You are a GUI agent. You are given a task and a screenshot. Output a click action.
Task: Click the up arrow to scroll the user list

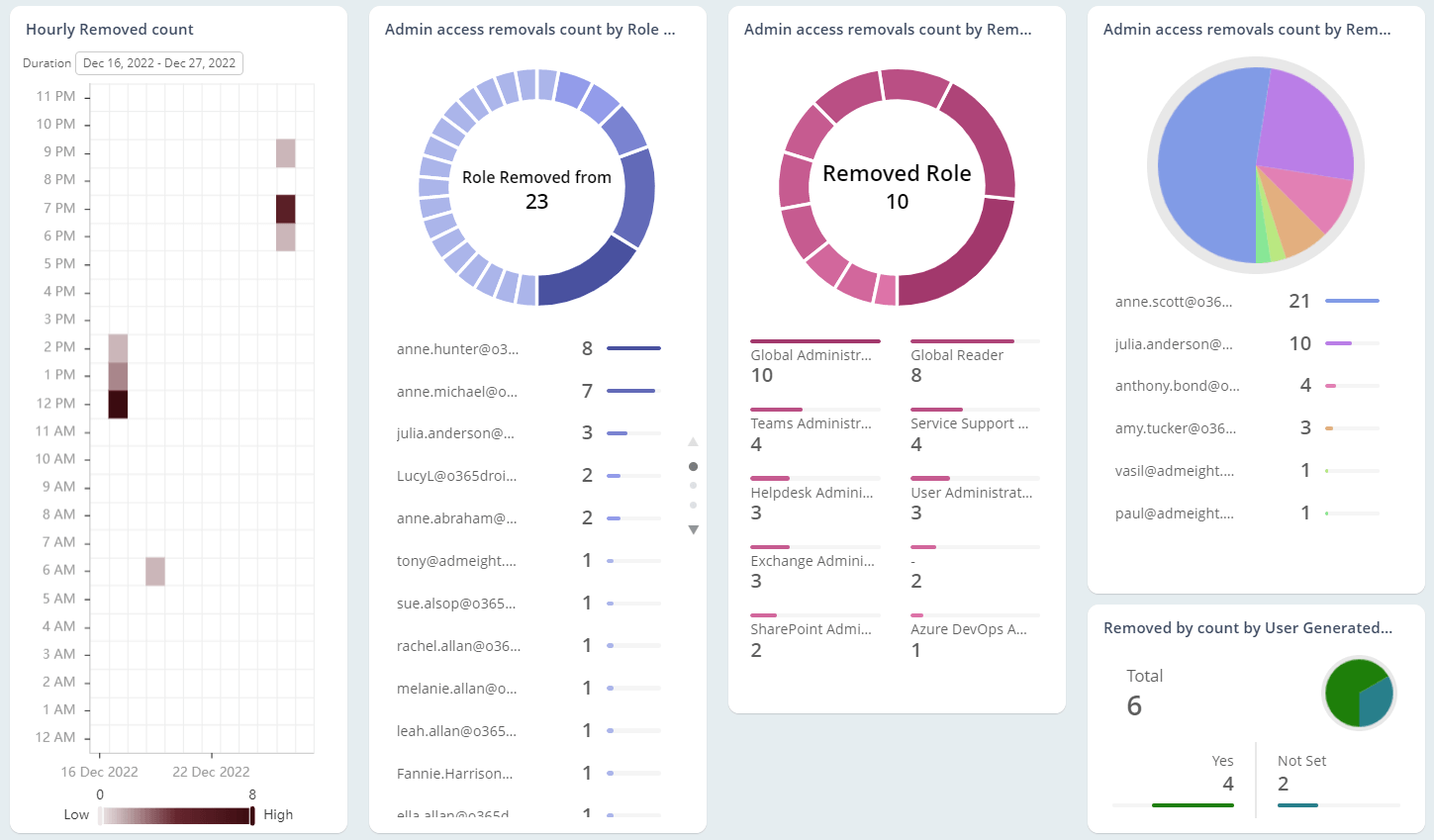click(694, 441)
